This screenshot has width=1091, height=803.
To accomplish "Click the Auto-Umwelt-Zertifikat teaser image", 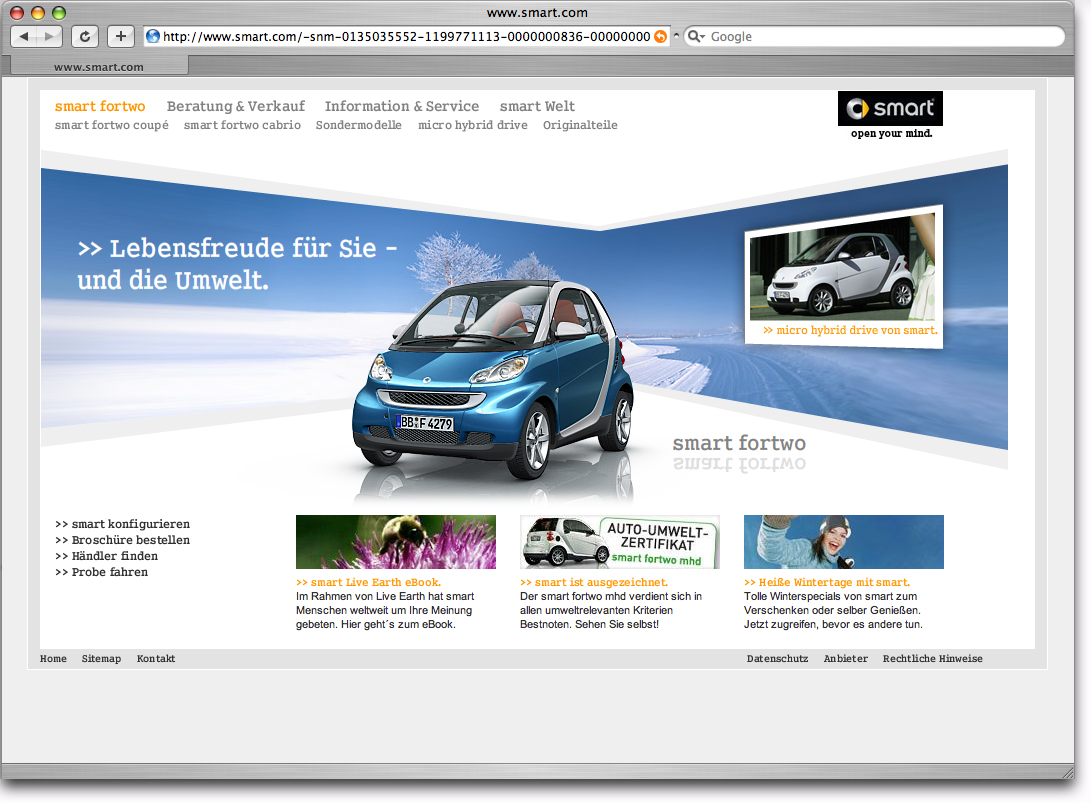I will click(620, 542).
